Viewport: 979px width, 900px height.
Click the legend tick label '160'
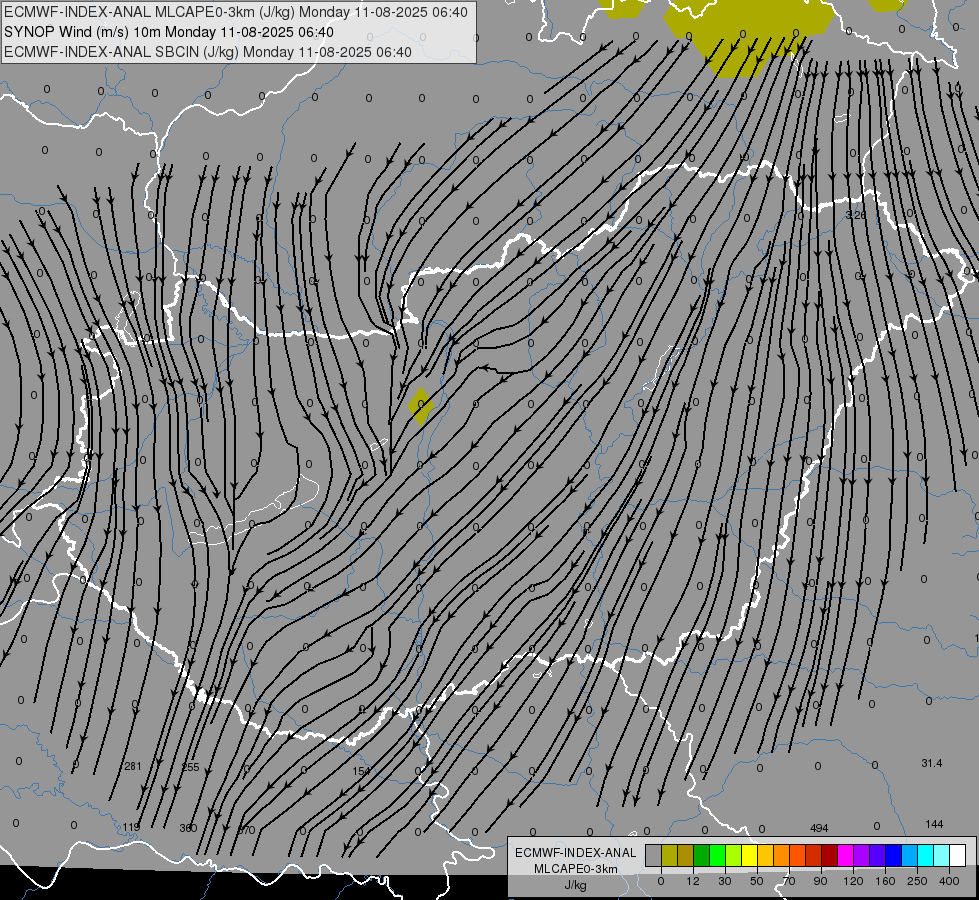tap(885, 881)
